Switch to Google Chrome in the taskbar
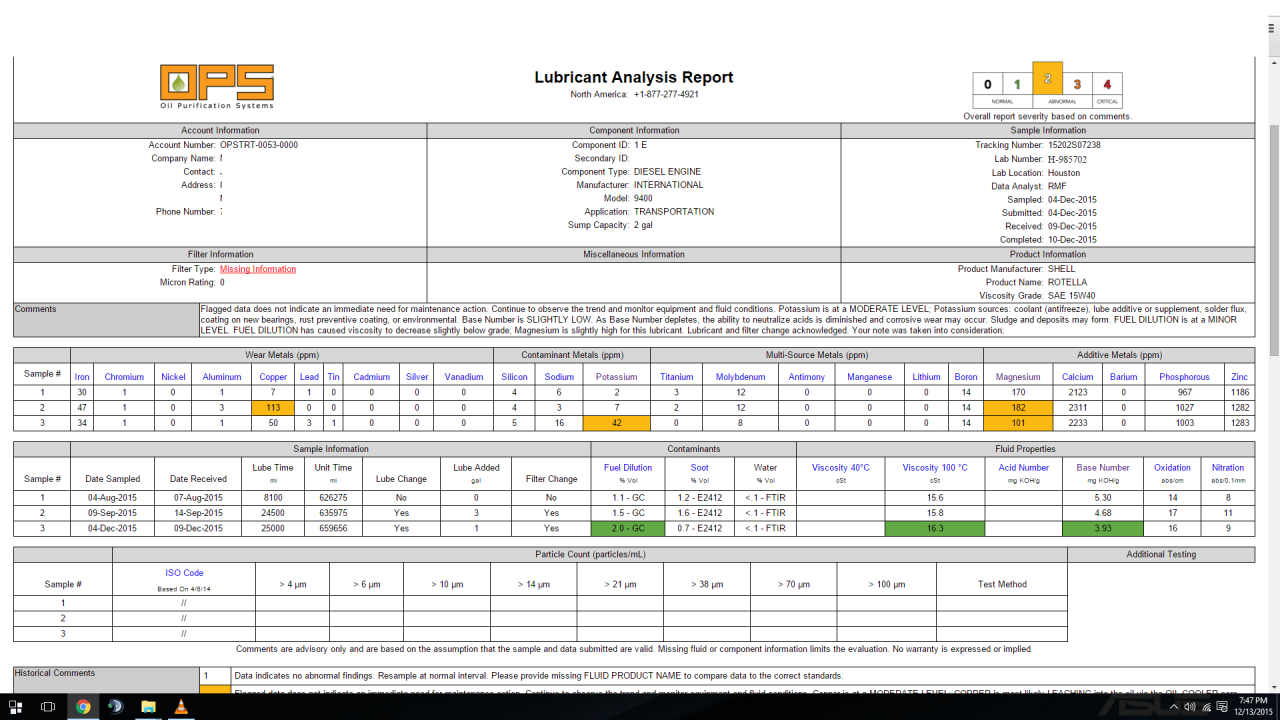Image resolution: width=1280 pixels, height=720 pixels. pyautogui.click(x=83, y=707)
